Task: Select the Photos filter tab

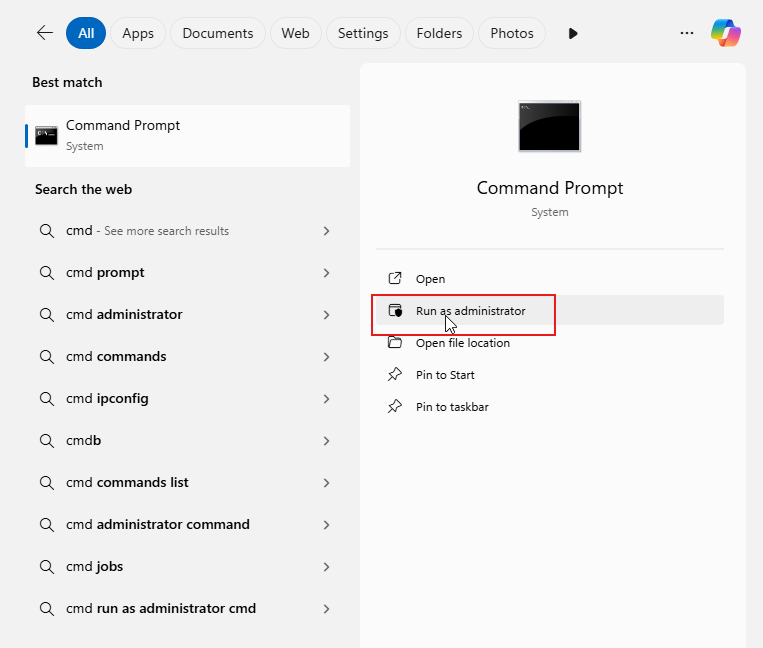Action: pos(512,33)
